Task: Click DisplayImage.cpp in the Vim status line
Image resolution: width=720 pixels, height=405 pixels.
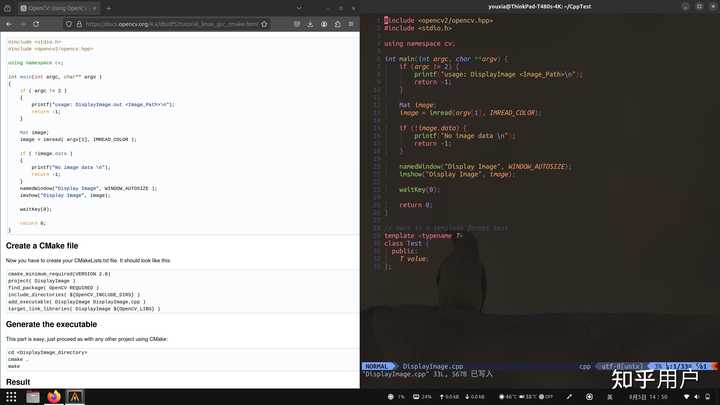Action: pos(433,366)
